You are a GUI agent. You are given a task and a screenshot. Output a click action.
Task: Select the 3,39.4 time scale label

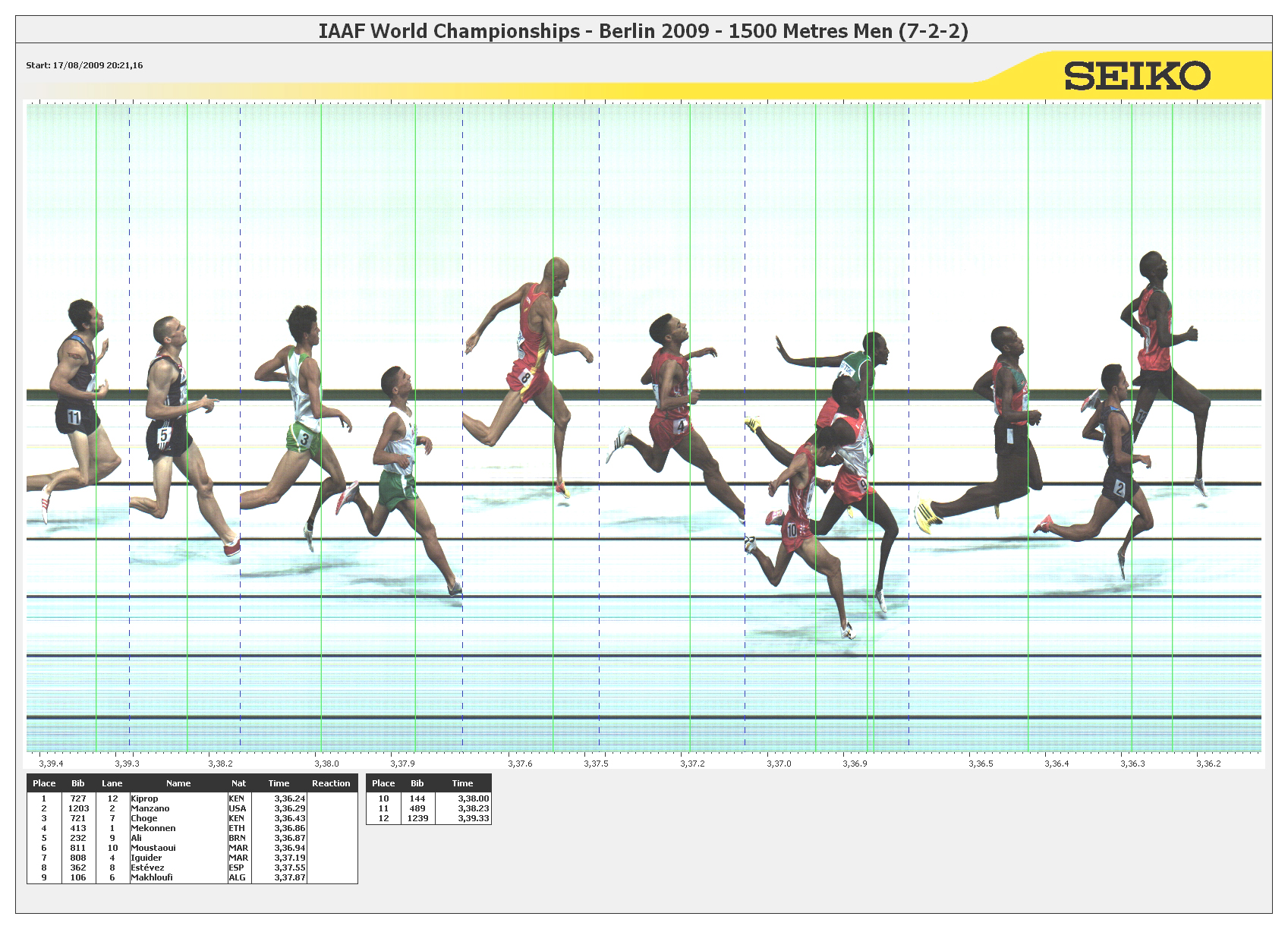51,764
